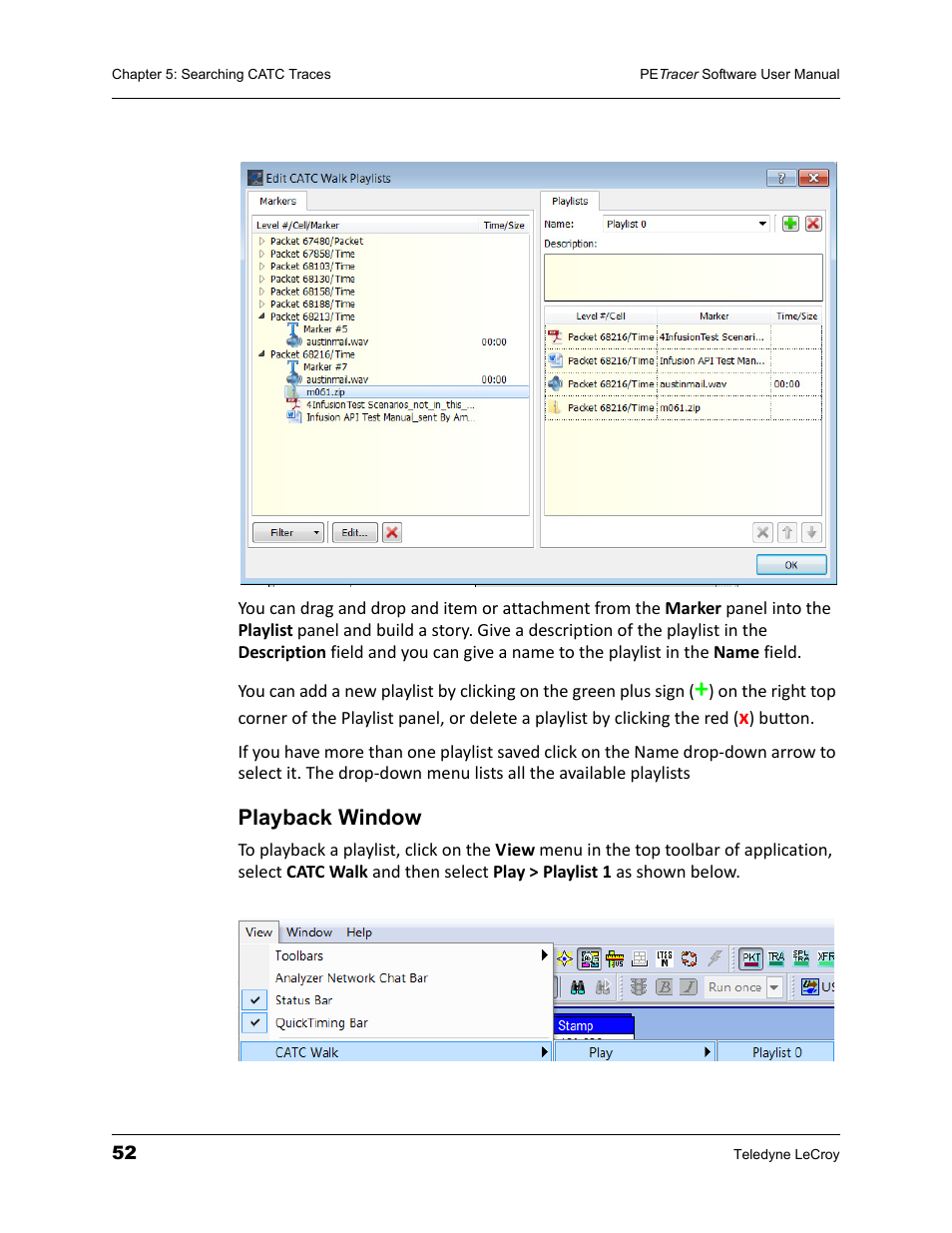The height and width of the screenshot is (1233, 952).
Task: Click the B icon in the toolbar
Action: 664,987
